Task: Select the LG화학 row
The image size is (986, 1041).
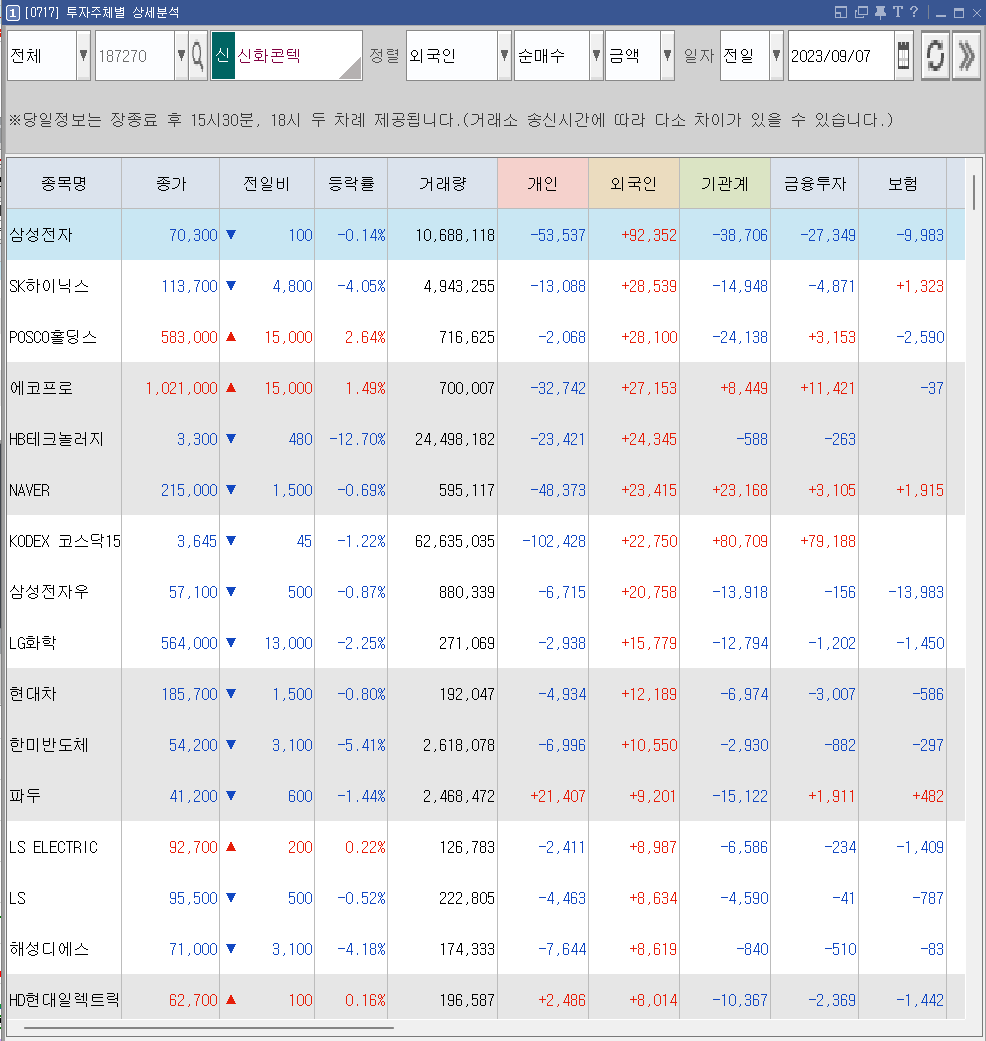Action: pos(485,643)
